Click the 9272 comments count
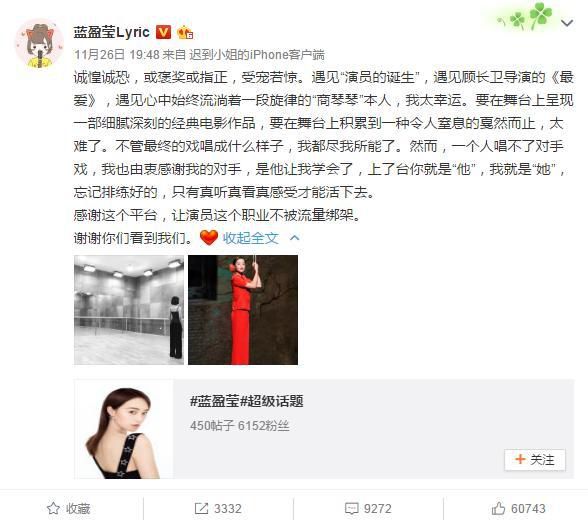The height and width of the screenshot is (522, 588). point(378,508)
